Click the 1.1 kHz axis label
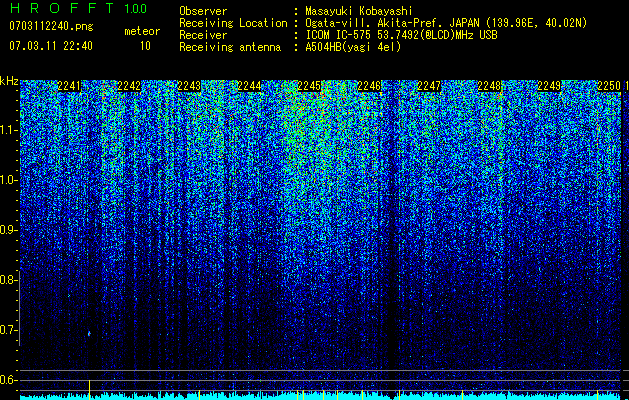Viewport: 629px width, 400px height. pos(8,130)
